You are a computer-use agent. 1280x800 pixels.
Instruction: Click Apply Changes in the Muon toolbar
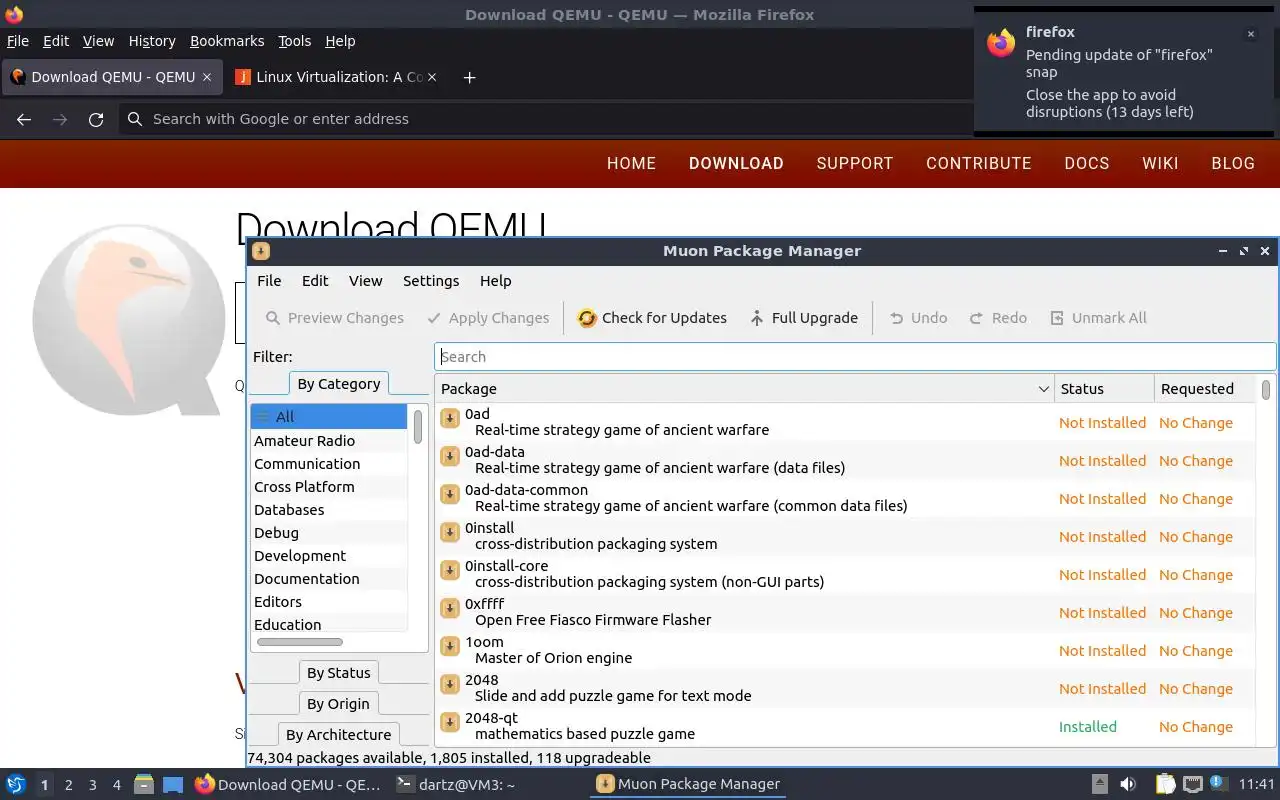point(488,318)
